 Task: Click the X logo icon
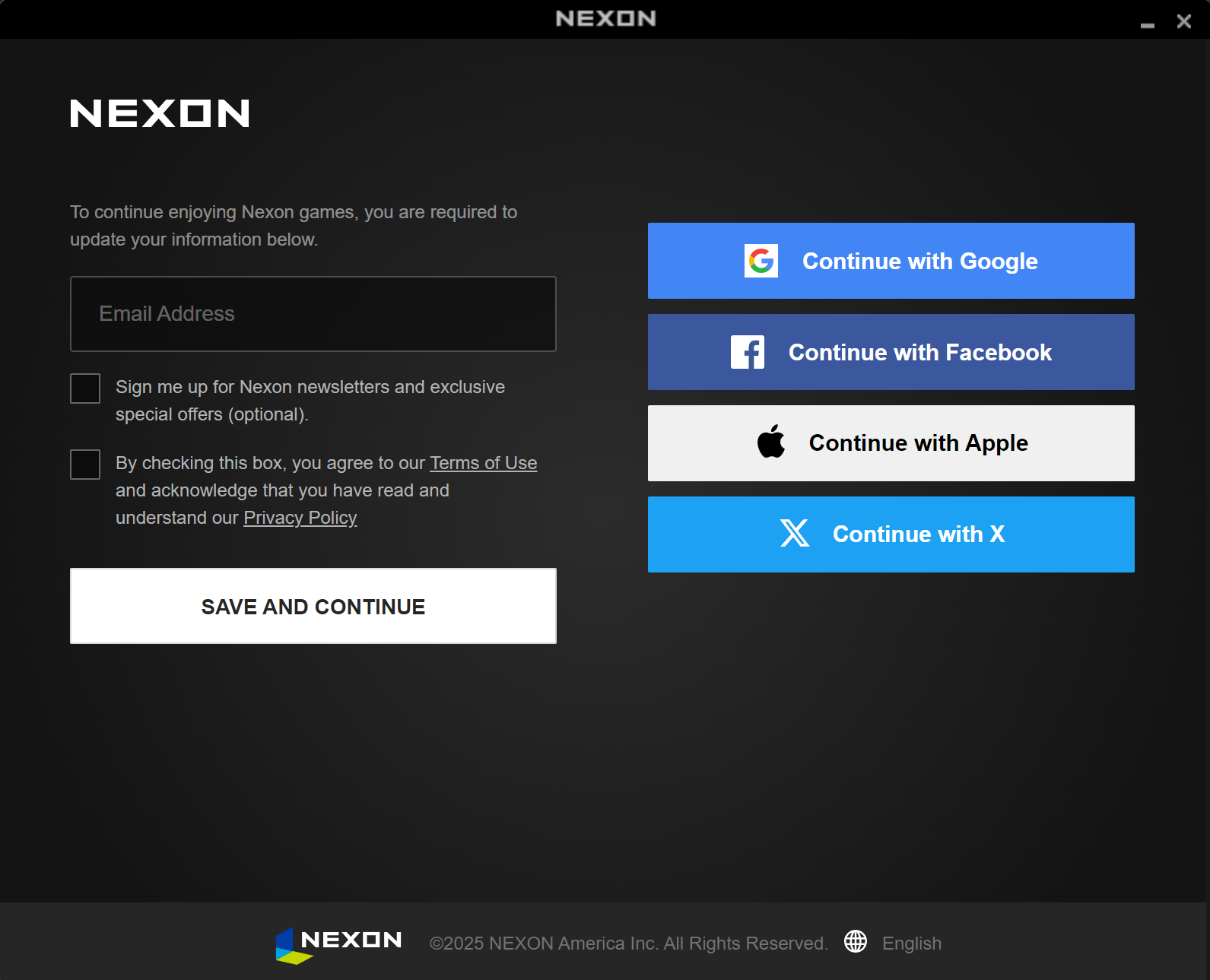[x=794, y=534]
